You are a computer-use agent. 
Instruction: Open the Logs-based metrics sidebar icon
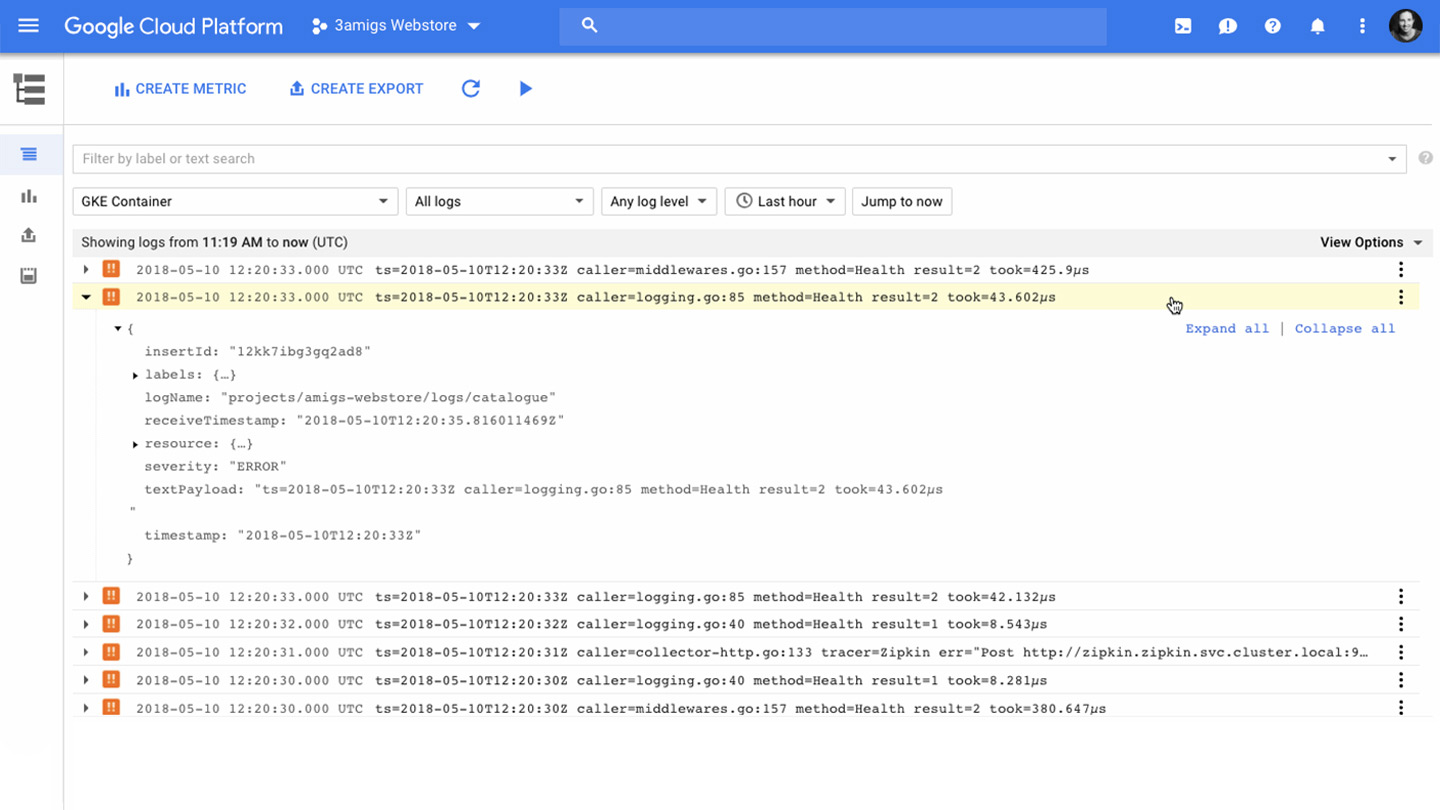pos(29,196)
